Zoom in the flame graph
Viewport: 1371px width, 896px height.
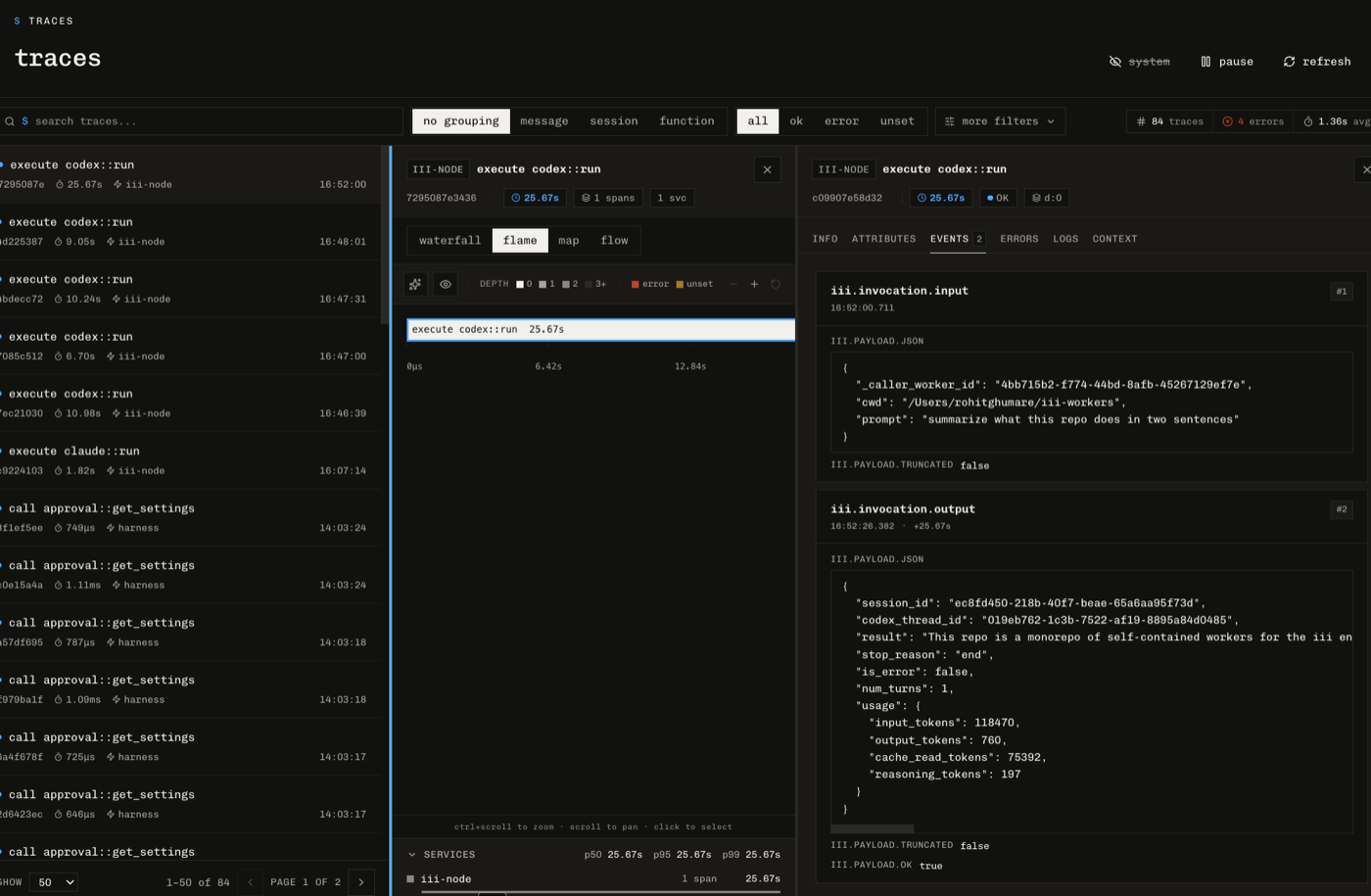point(754,284)
